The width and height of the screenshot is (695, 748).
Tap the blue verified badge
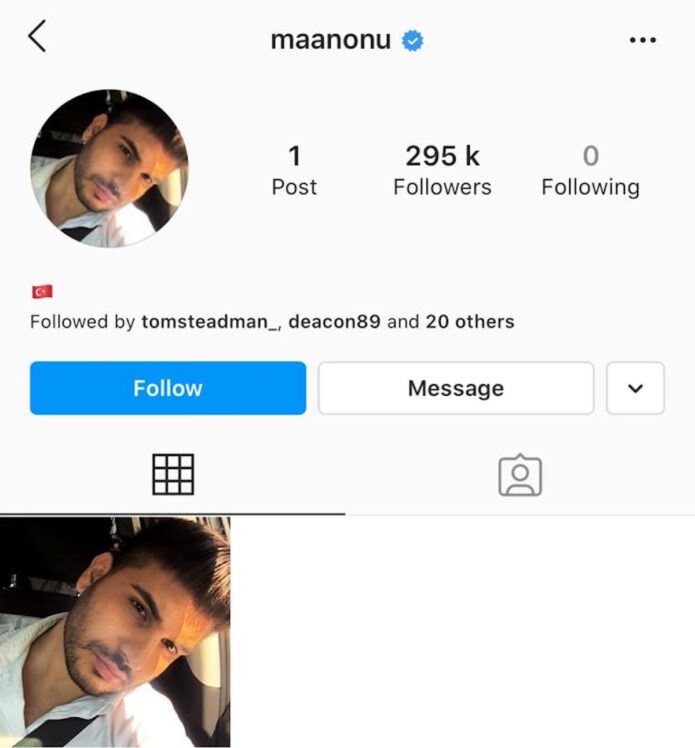413,40
